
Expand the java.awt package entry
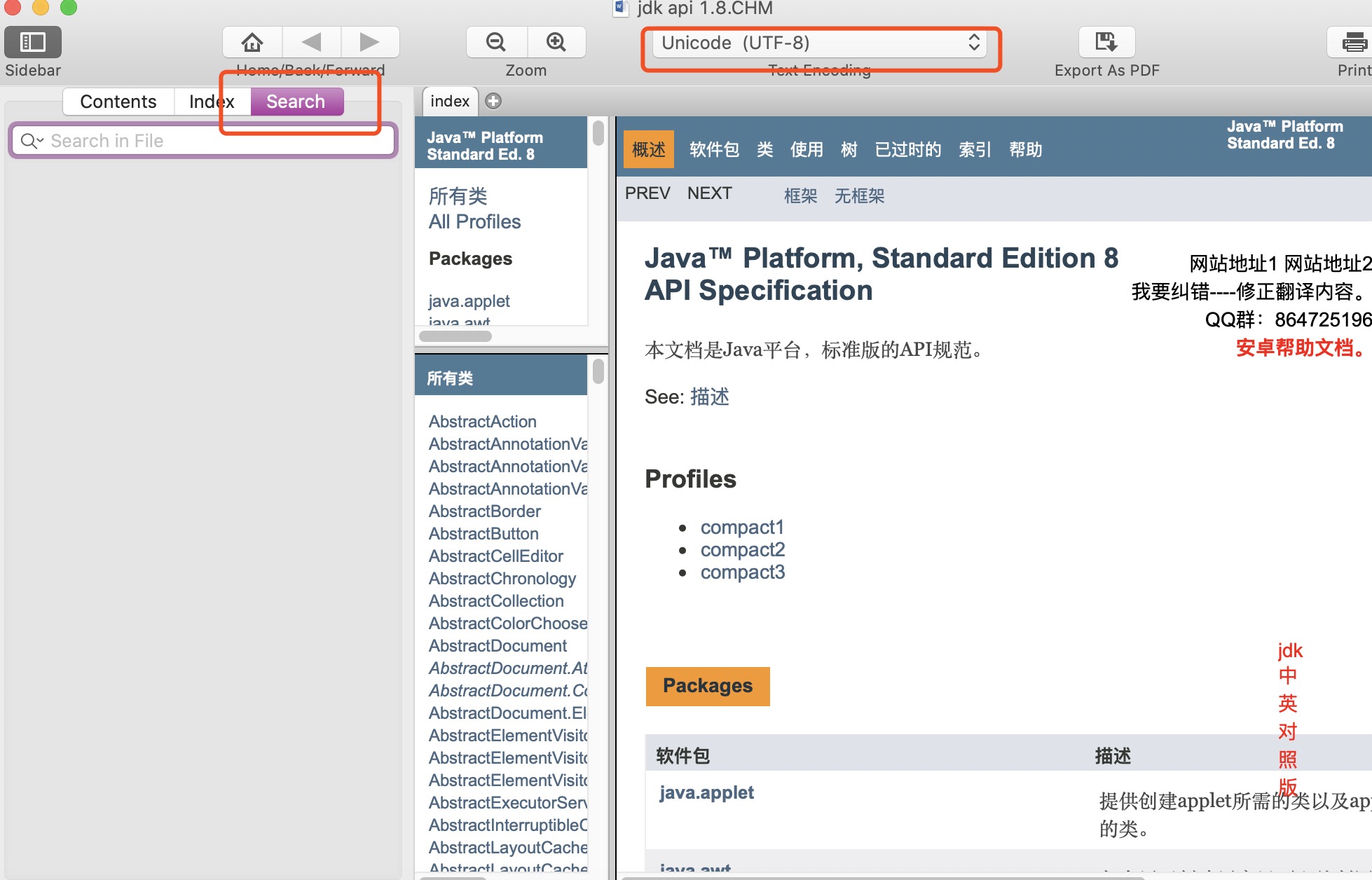[459, 322]
